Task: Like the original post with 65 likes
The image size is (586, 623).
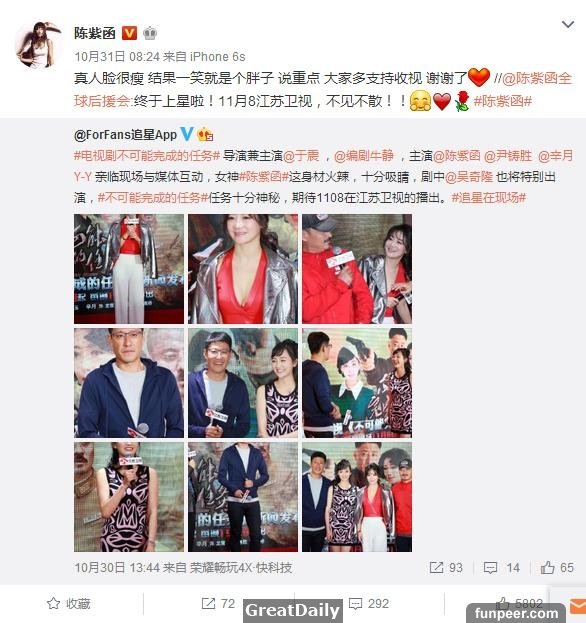Action: (x=557, y=567)
